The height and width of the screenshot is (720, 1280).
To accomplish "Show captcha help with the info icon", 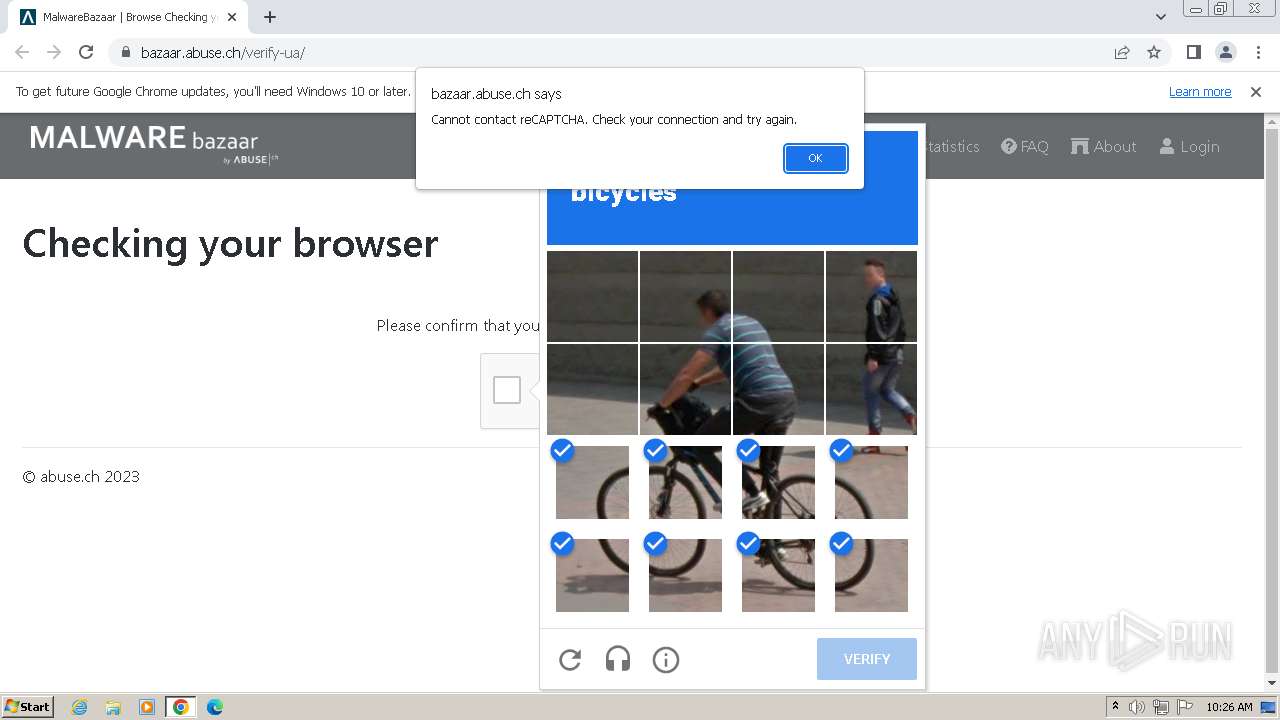I will point(666,660).
